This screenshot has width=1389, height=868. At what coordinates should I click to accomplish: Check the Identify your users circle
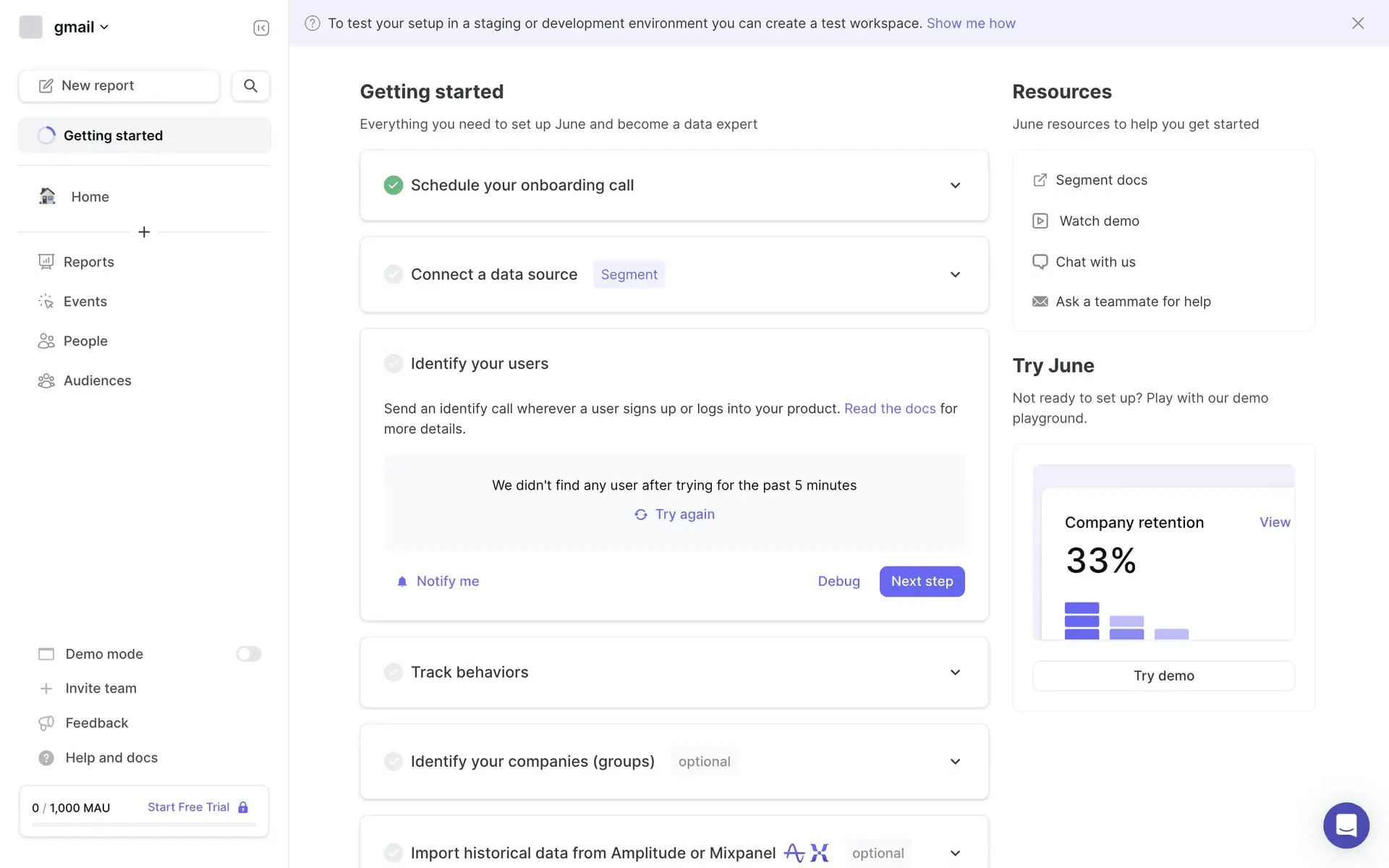[x=393, y=363]
